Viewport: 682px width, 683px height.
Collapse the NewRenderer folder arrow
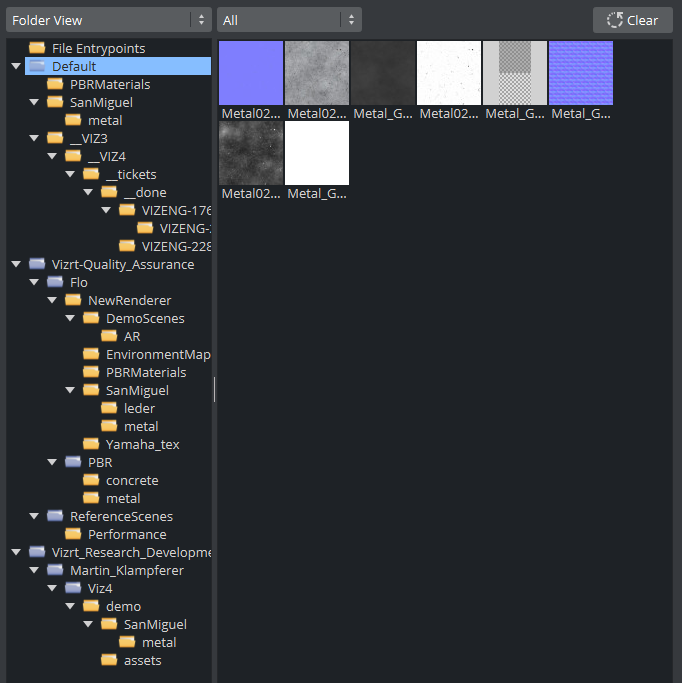click(52, 300)
